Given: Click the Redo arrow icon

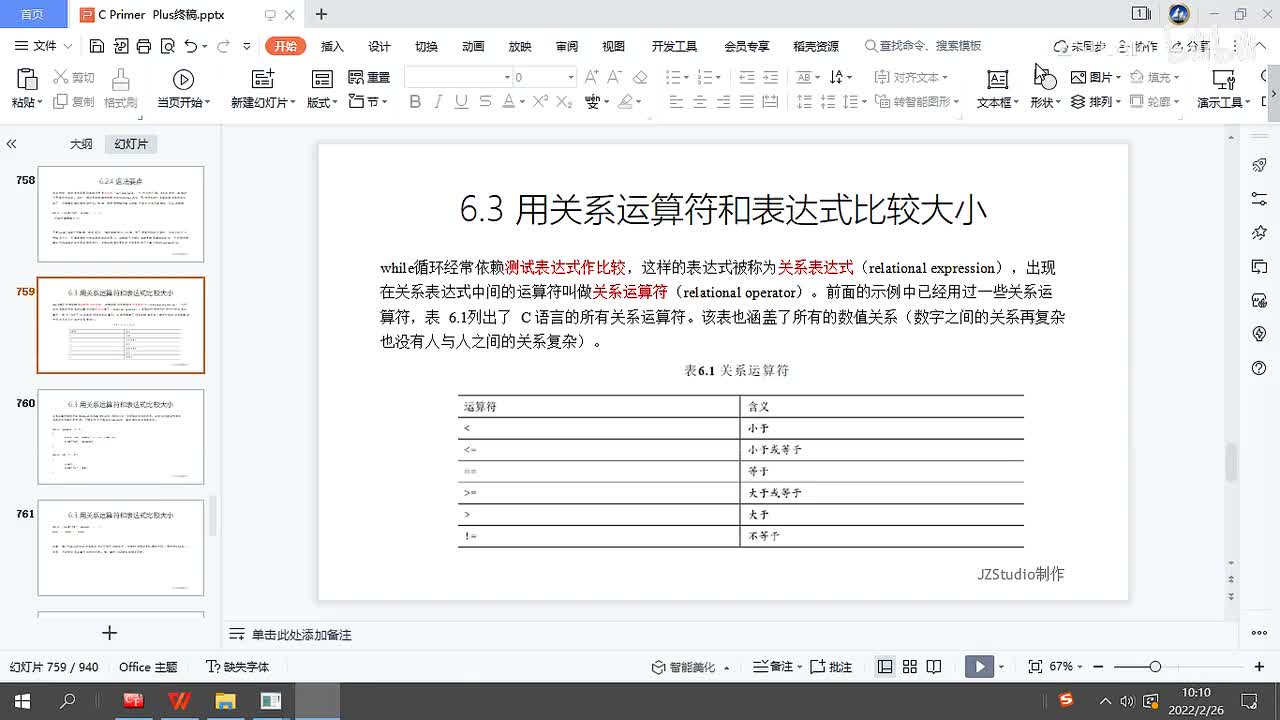Looking at the screenshot, I should pos(222,46).
